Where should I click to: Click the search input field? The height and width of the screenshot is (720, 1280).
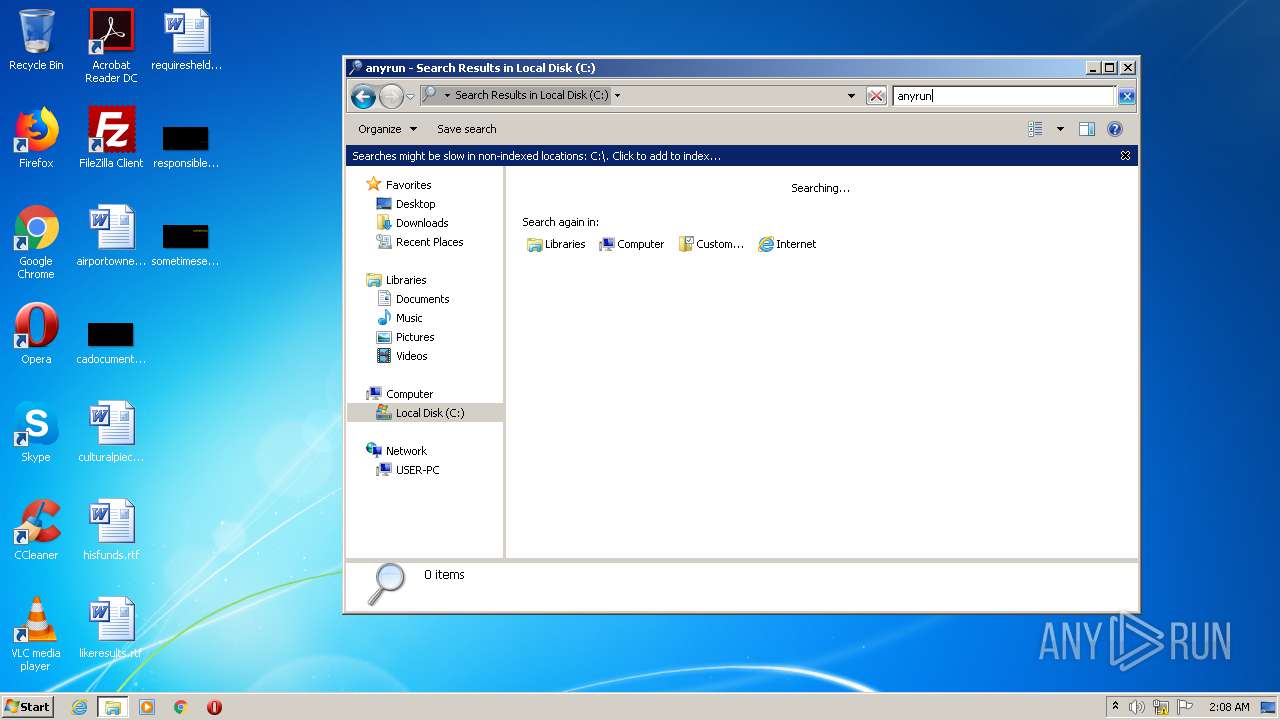pyautogui.click(x=1002, y=96)
